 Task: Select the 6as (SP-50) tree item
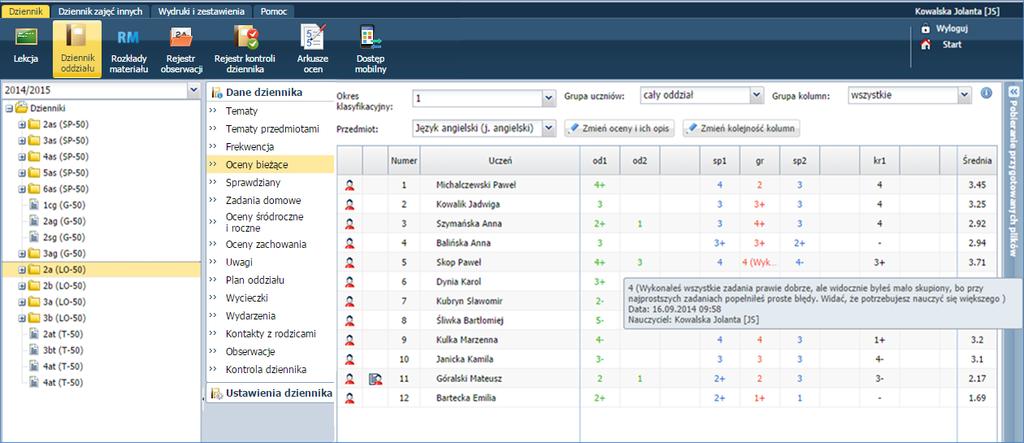coord(64,189)
